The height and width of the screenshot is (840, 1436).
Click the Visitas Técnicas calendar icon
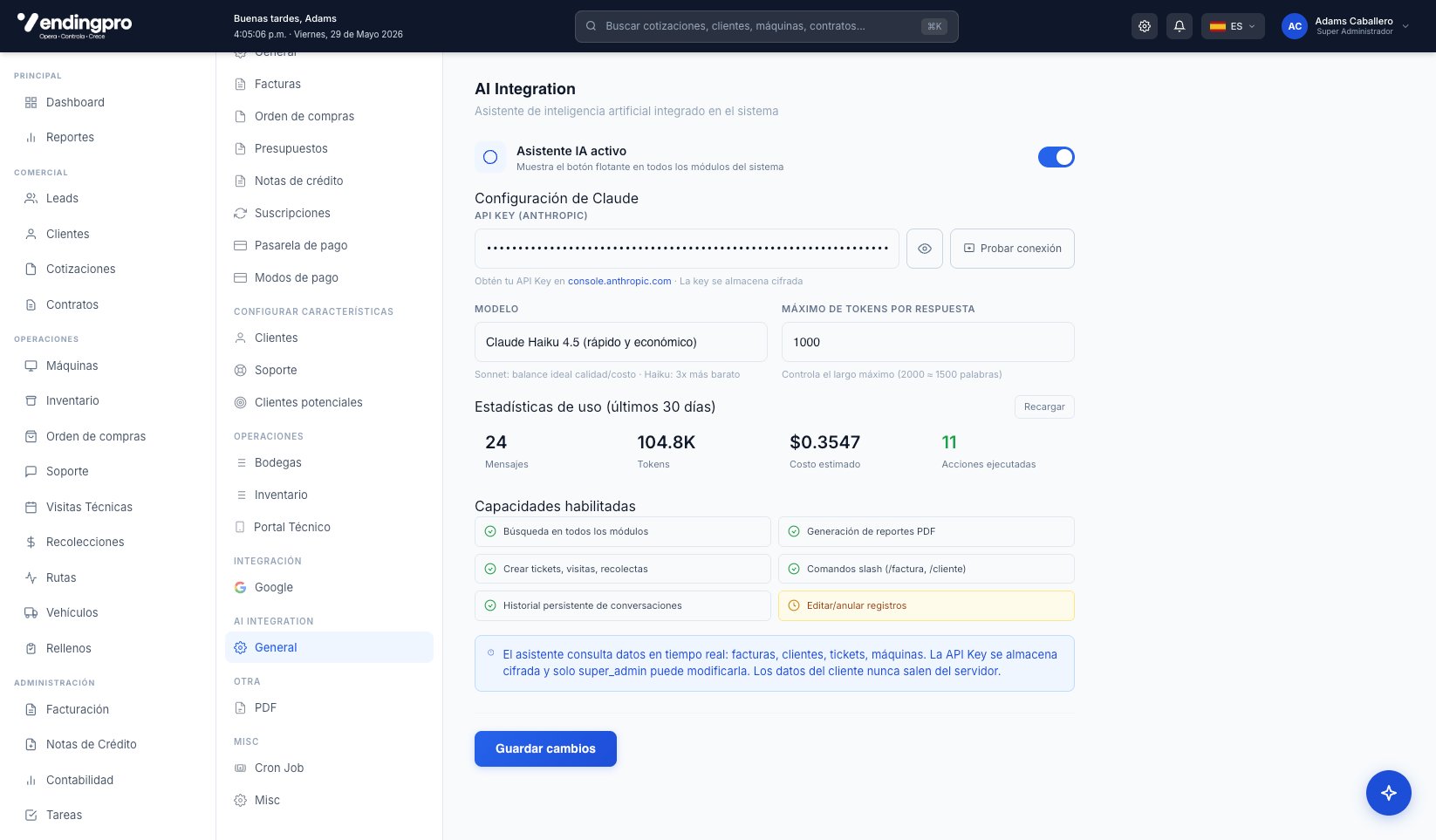[x=31, y=507]
